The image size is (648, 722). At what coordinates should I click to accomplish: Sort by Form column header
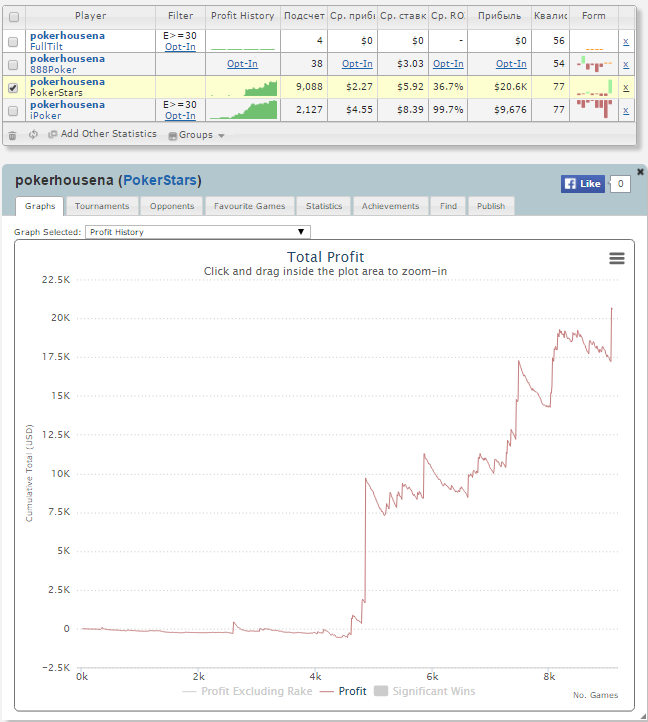coord(594,16)
